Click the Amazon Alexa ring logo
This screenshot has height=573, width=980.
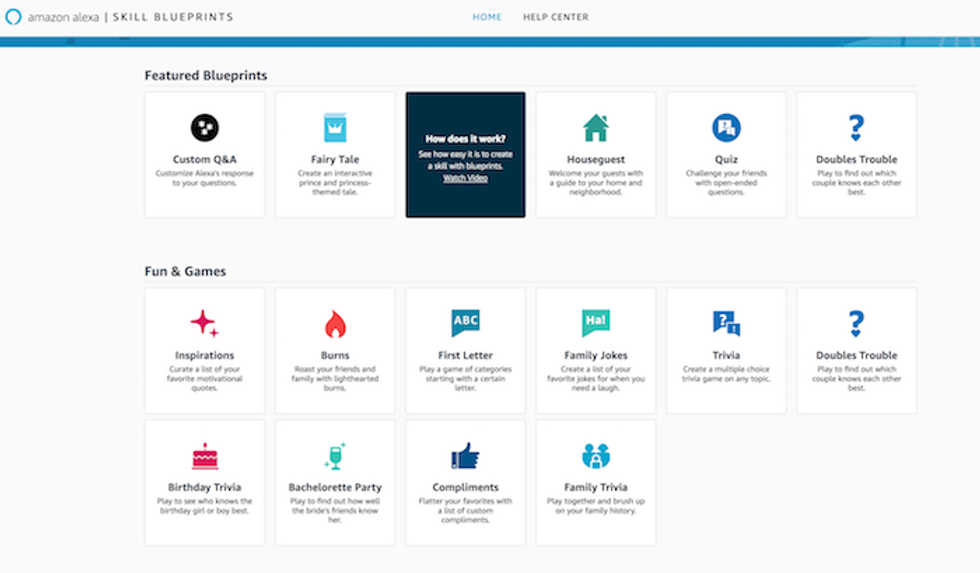tap(13, 17)
